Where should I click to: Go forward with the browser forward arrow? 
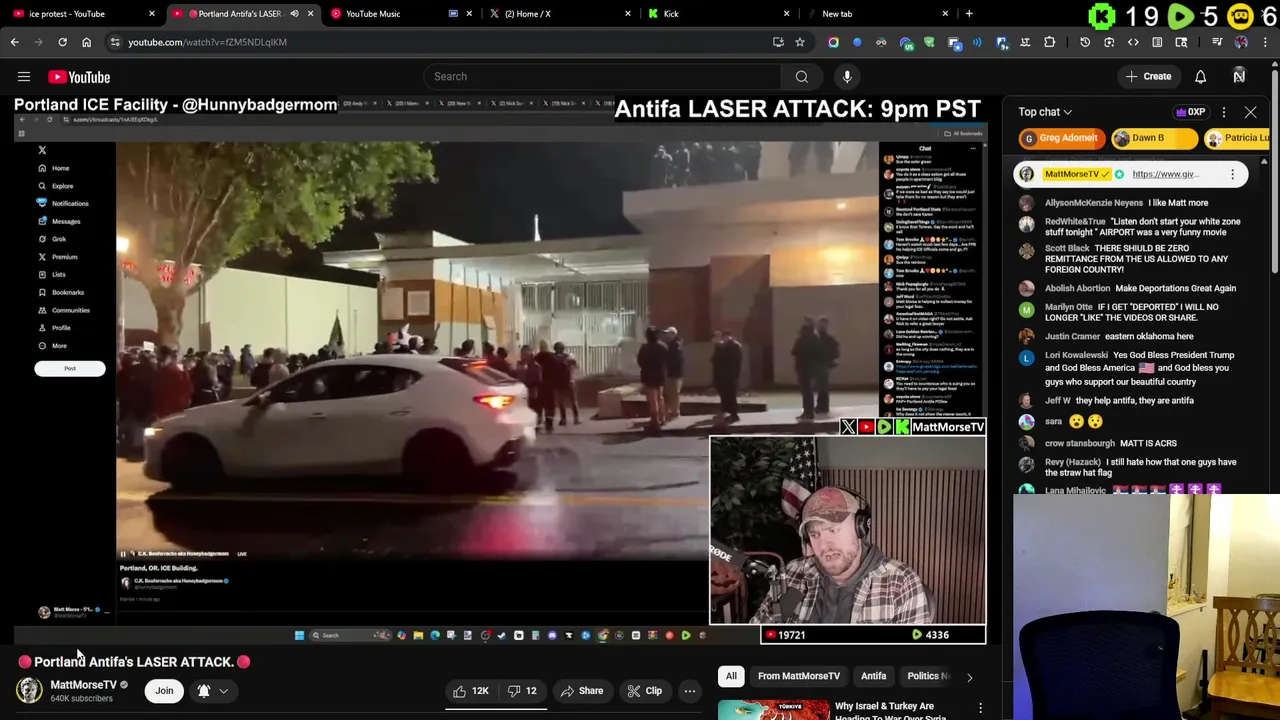(38, 42)
